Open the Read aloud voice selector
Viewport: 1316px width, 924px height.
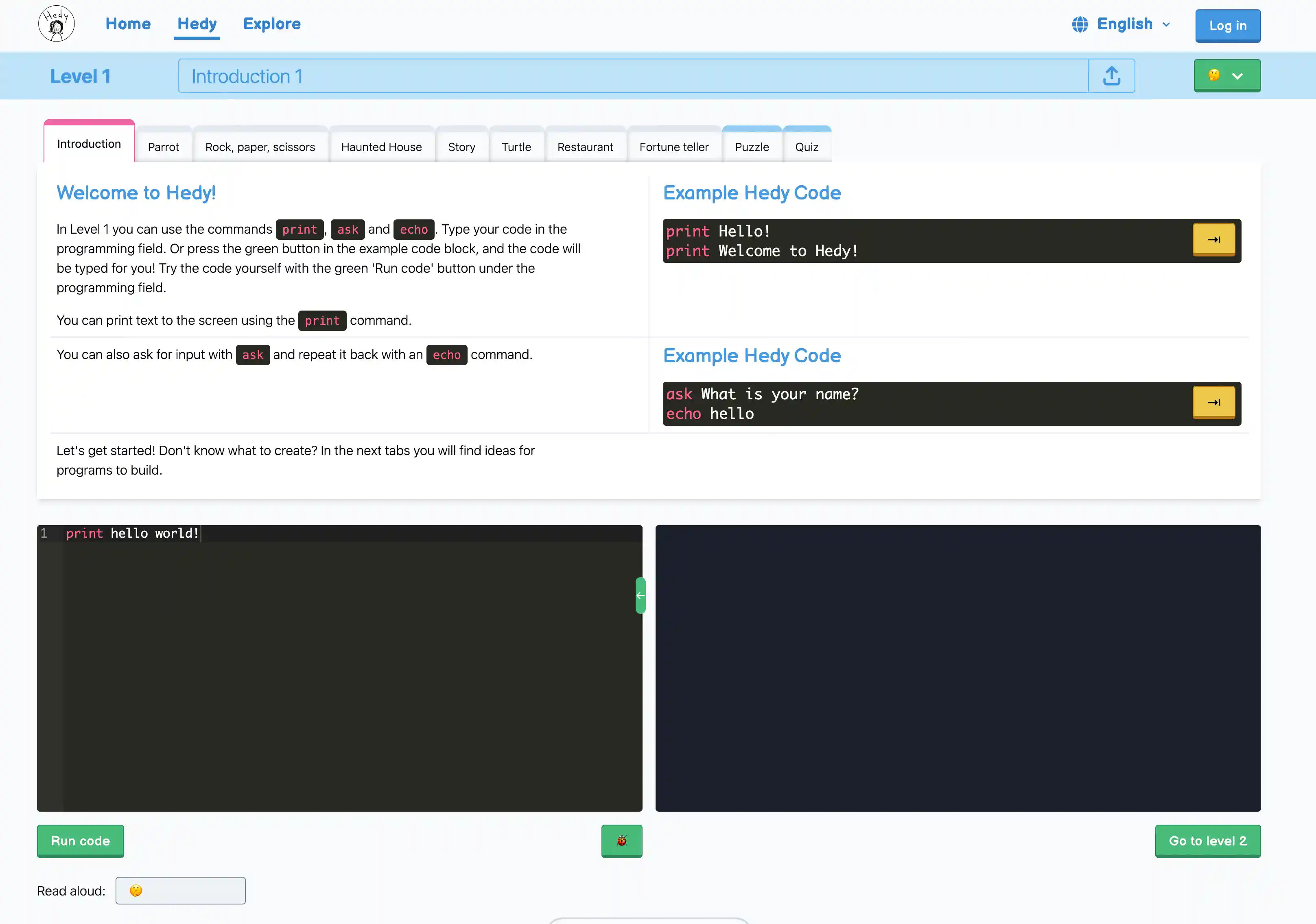pos(181,890)
